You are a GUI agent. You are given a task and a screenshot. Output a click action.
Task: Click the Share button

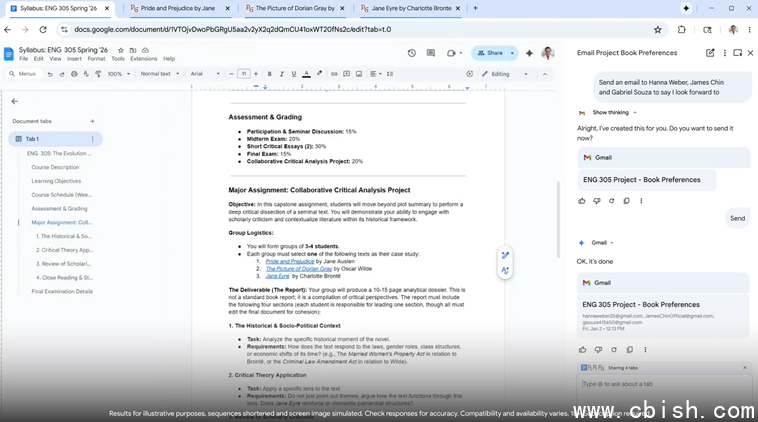pos(491,53)
